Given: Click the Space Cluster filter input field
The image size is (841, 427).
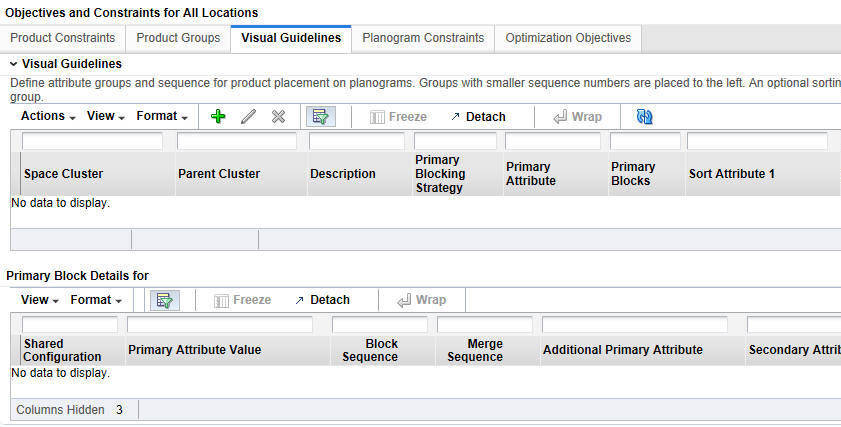Looking at the screenshot, I should (92, 141).
